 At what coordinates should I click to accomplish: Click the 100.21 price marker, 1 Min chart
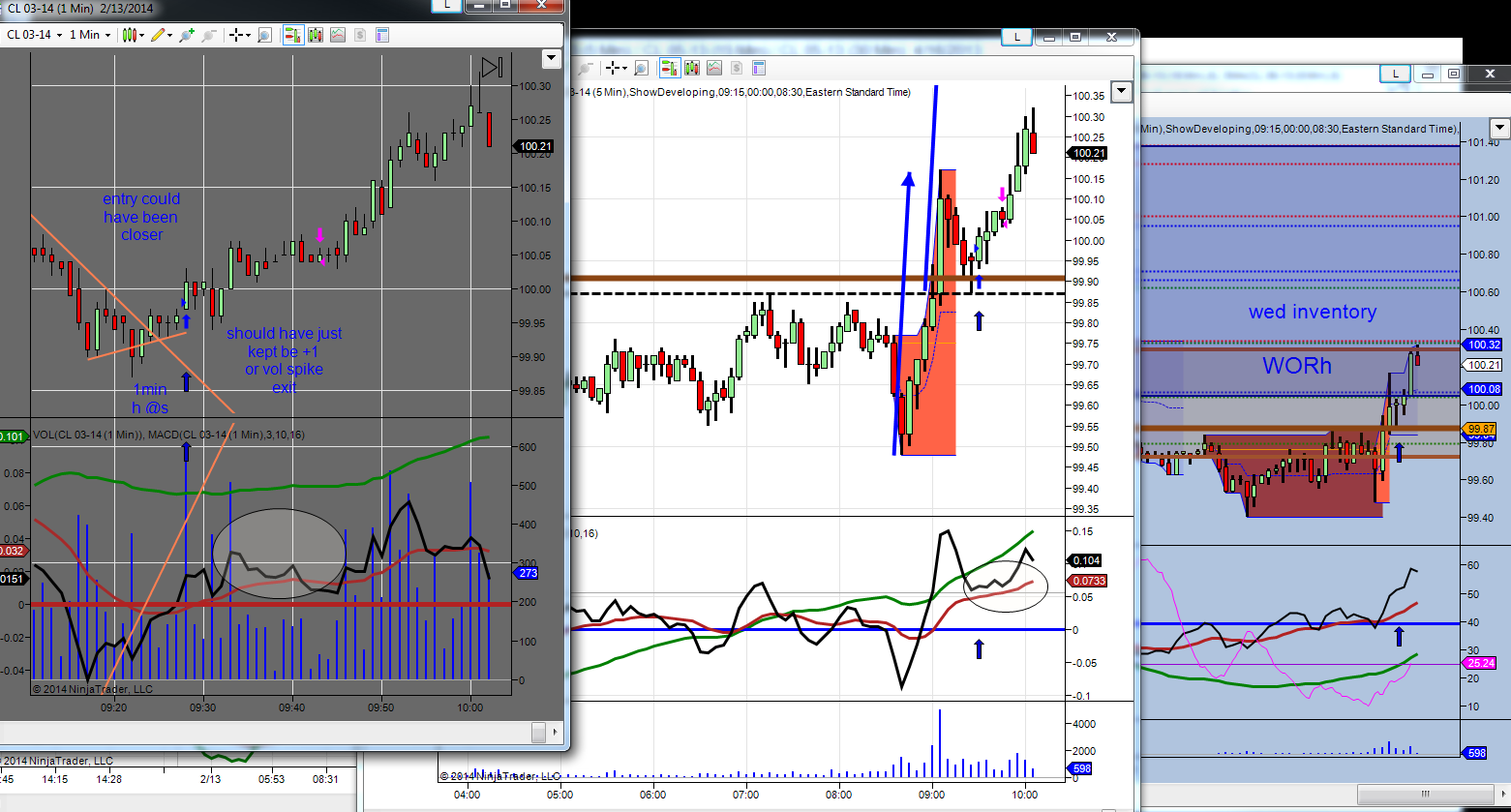tap(535, 147)
